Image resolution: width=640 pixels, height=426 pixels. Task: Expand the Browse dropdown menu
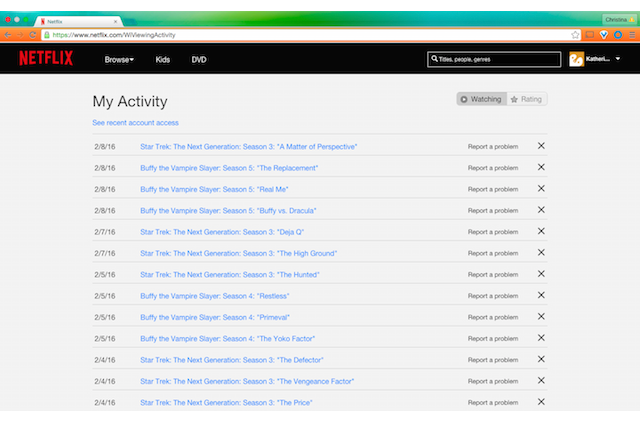point(119,60)
